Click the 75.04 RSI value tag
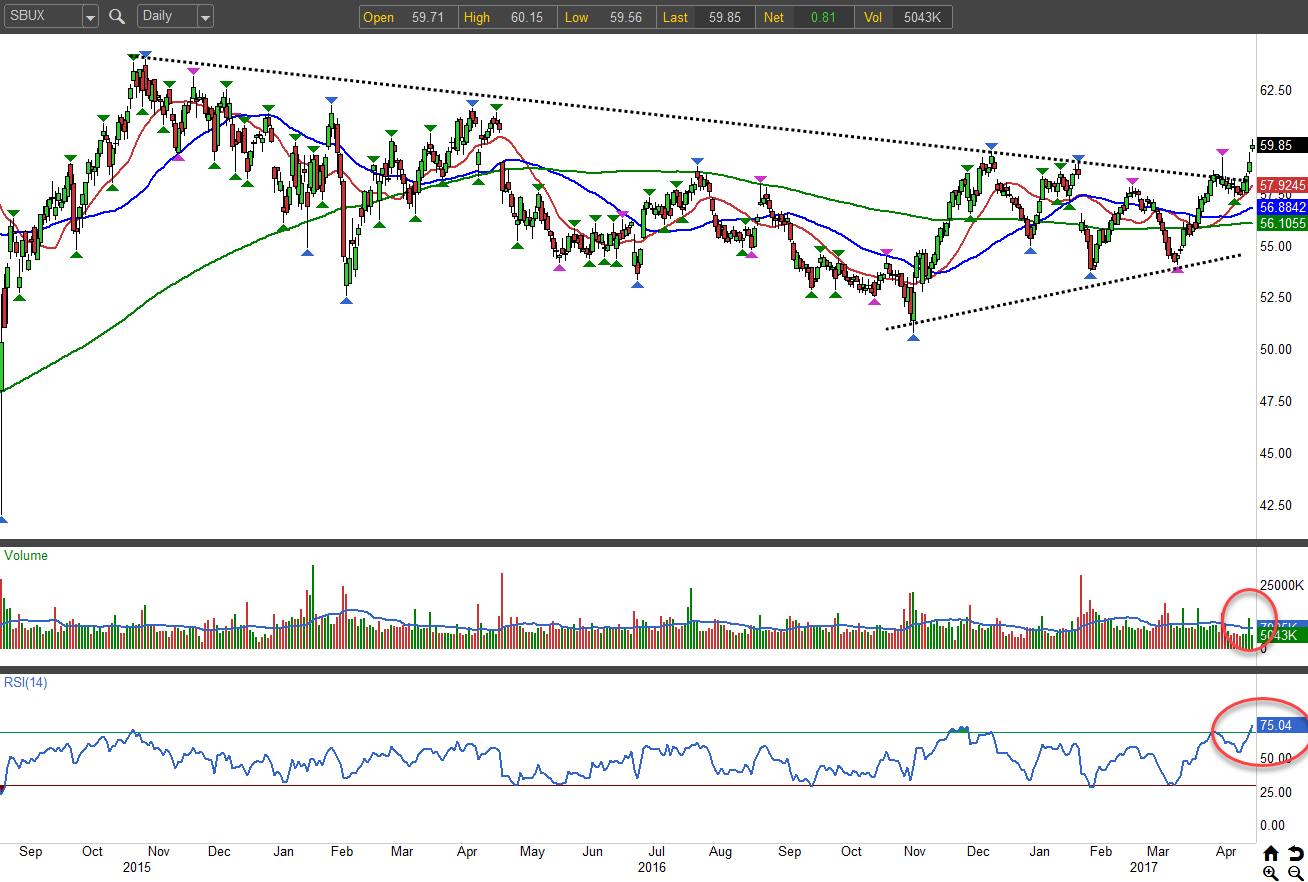The height and width of the screenshot is (882, 1308). pos(1280,725)
